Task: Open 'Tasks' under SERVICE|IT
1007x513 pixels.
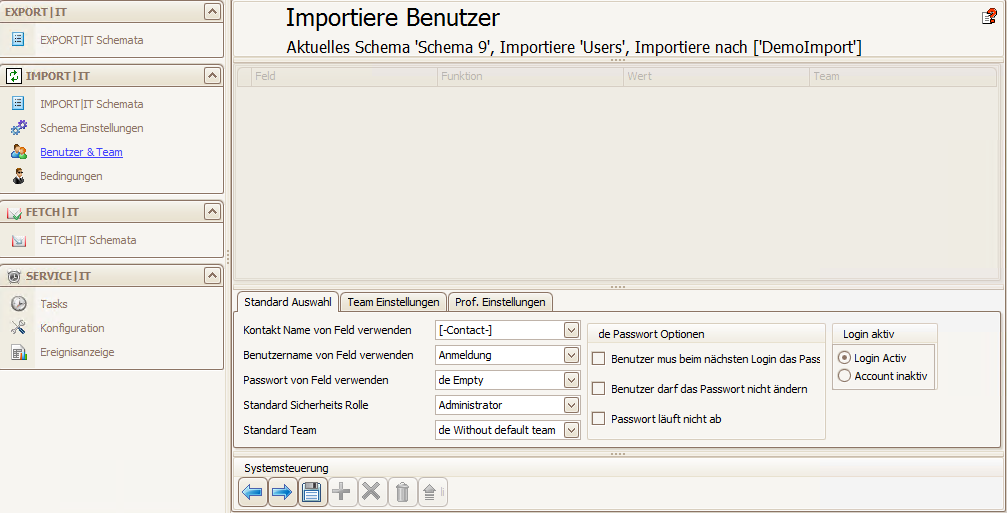Action: click(54, 304)
